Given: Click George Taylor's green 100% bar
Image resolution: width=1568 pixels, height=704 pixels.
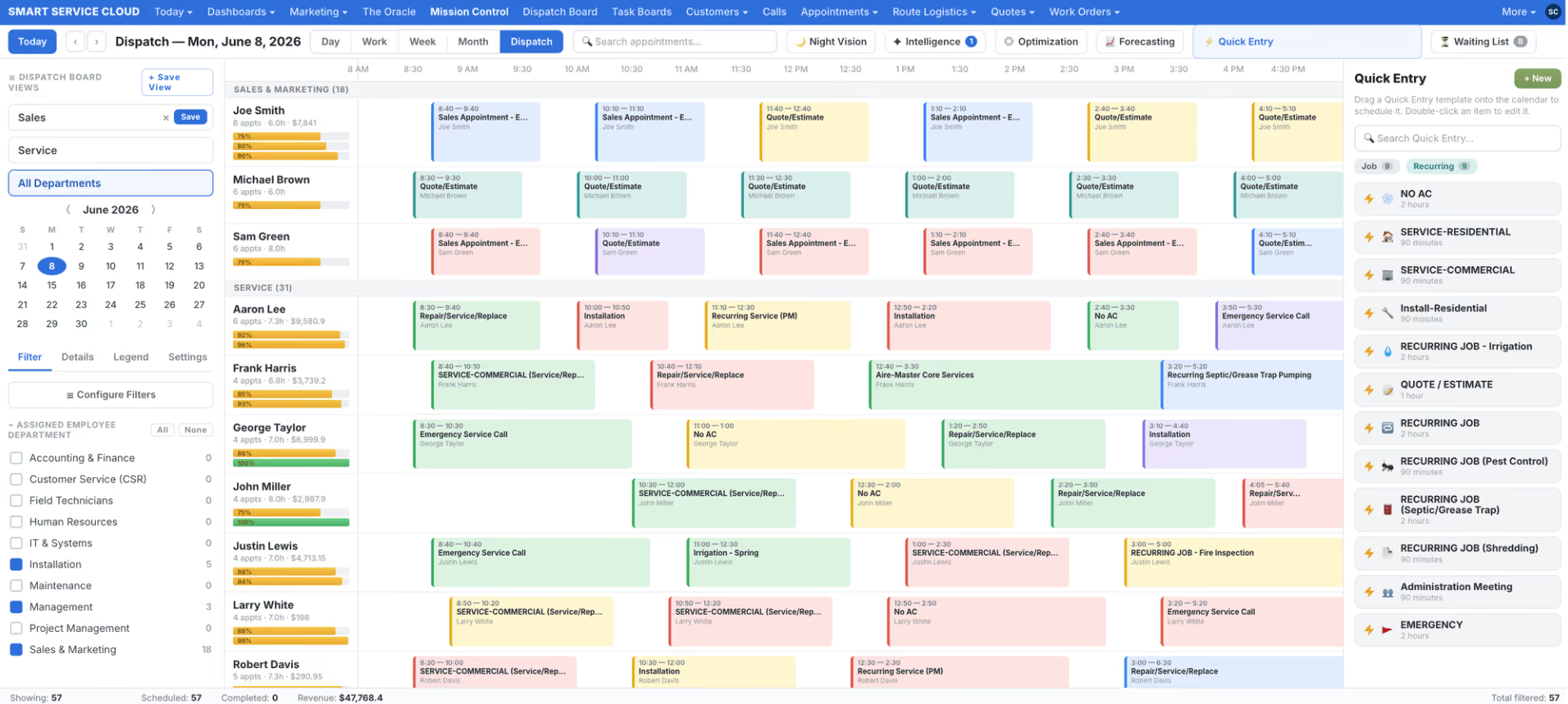Looking at the screenshot, I should (291, 463).
